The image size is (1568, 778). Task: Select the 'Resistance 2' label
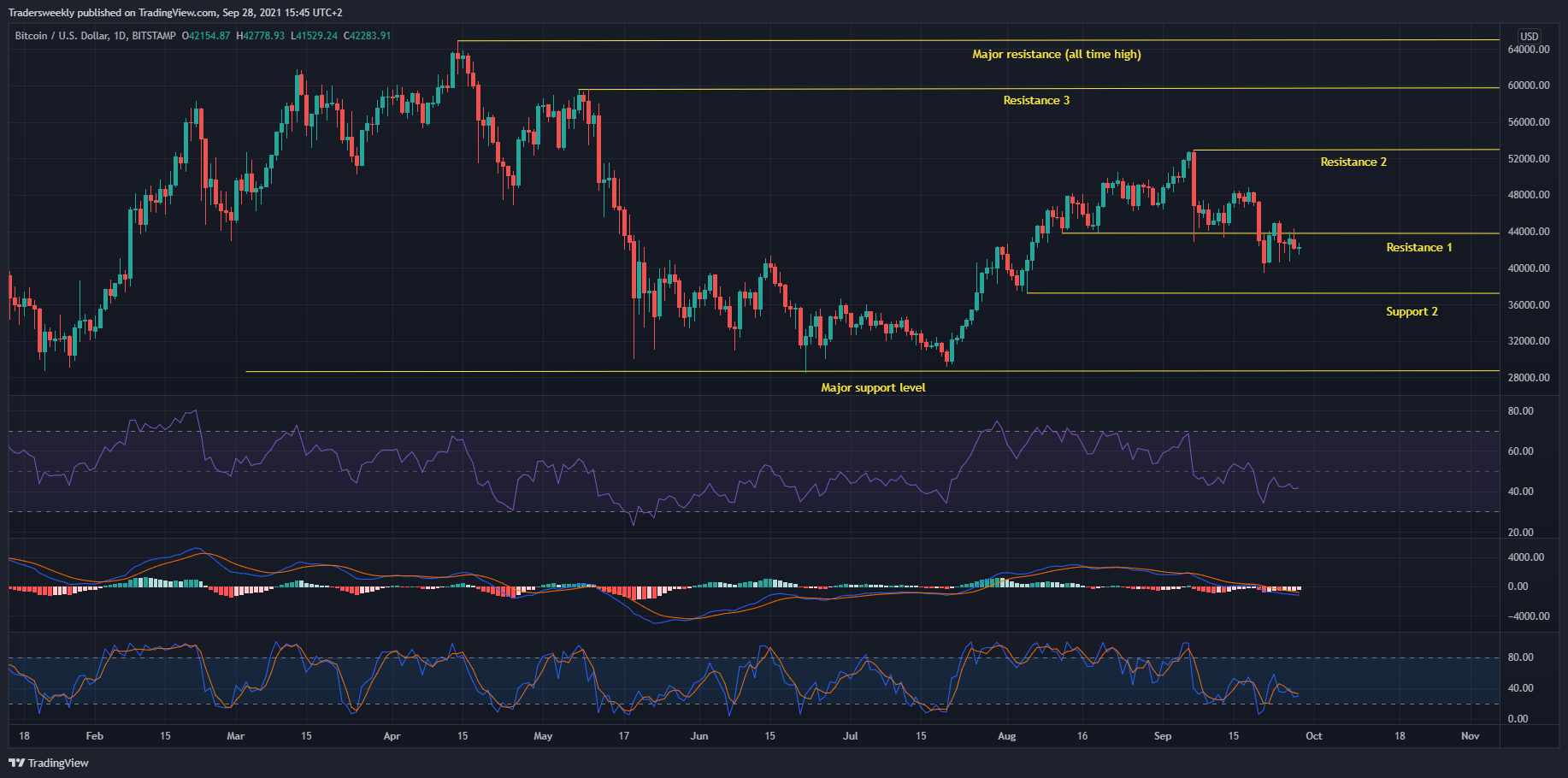[1353, 162]
